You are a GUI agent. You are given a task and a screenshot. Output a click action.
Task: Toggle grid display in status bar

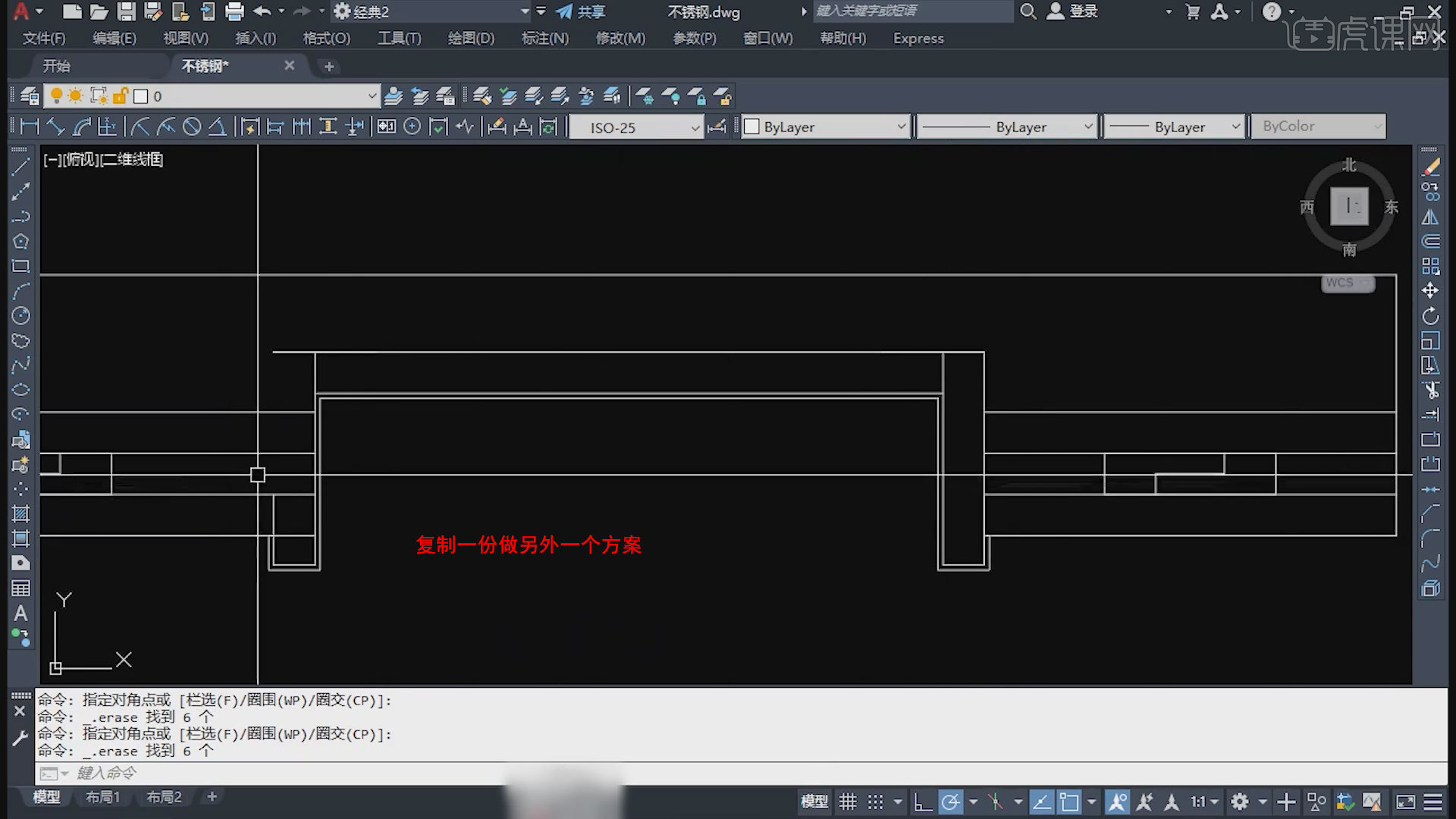point(847,802)
